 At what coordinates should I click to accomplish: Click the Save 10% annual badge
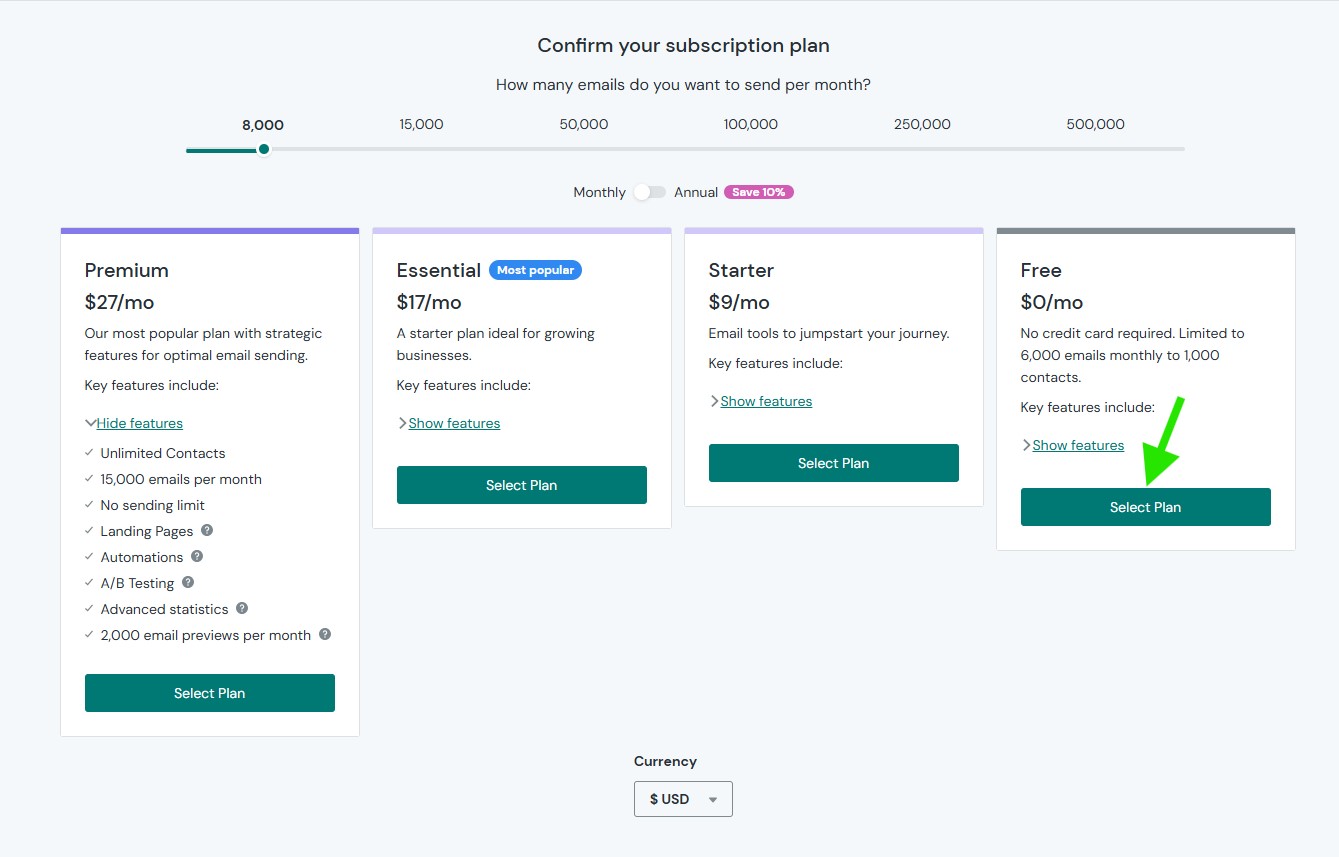[759, 192]
